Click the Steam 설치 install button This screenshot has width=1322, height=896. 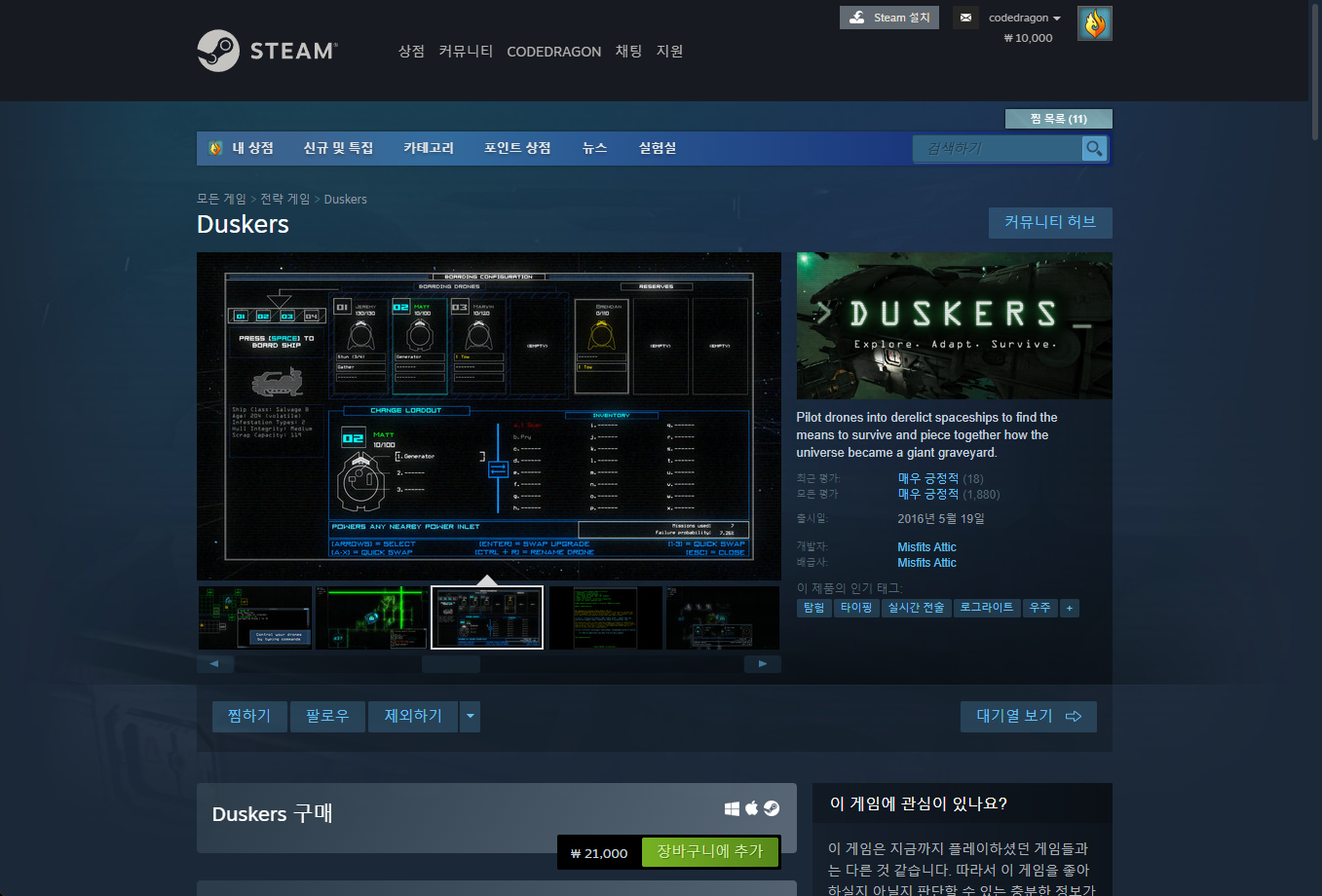coord(889,18)
